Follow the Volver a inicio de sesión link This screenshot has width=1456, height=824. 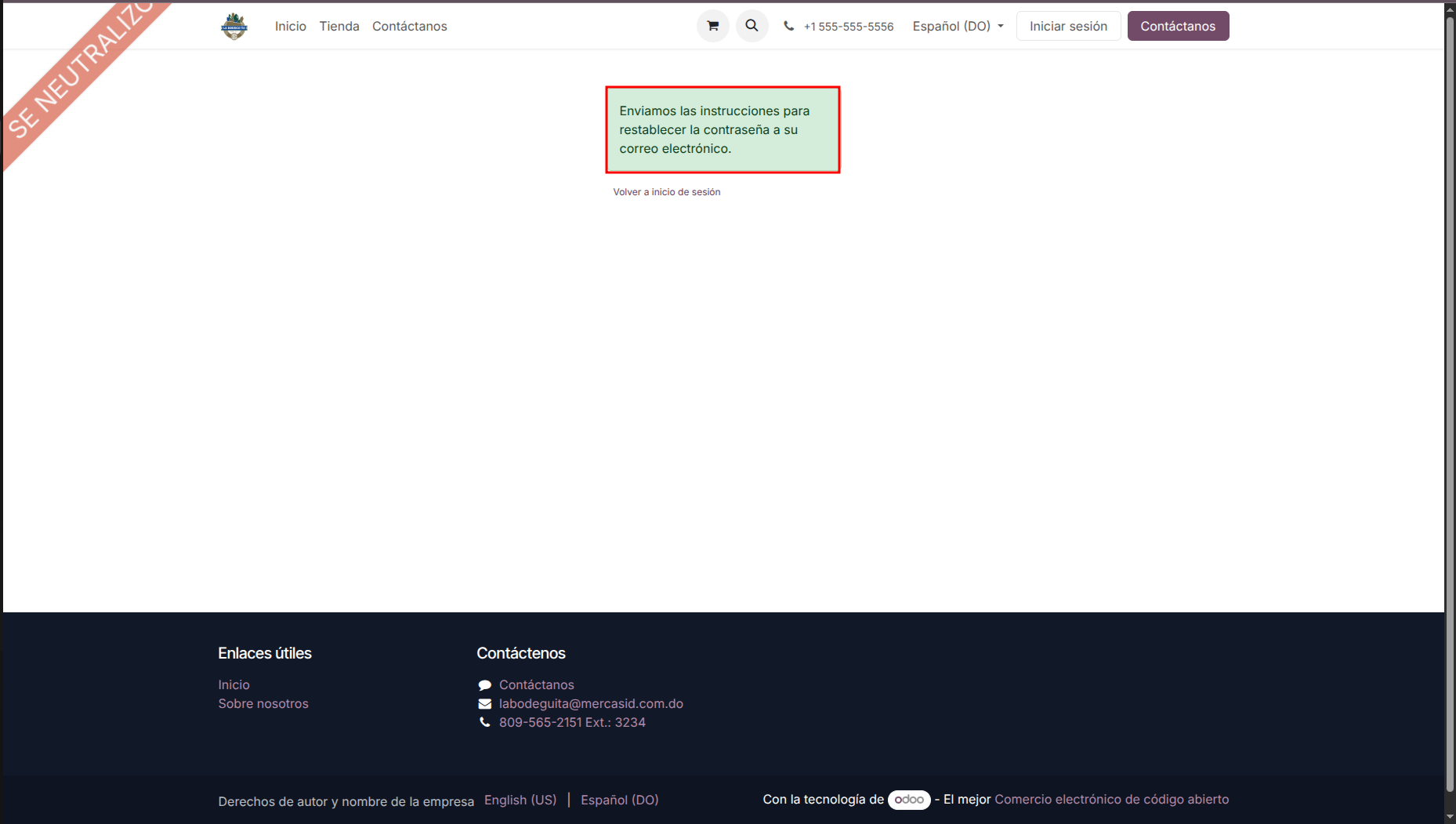coord(666,192)
